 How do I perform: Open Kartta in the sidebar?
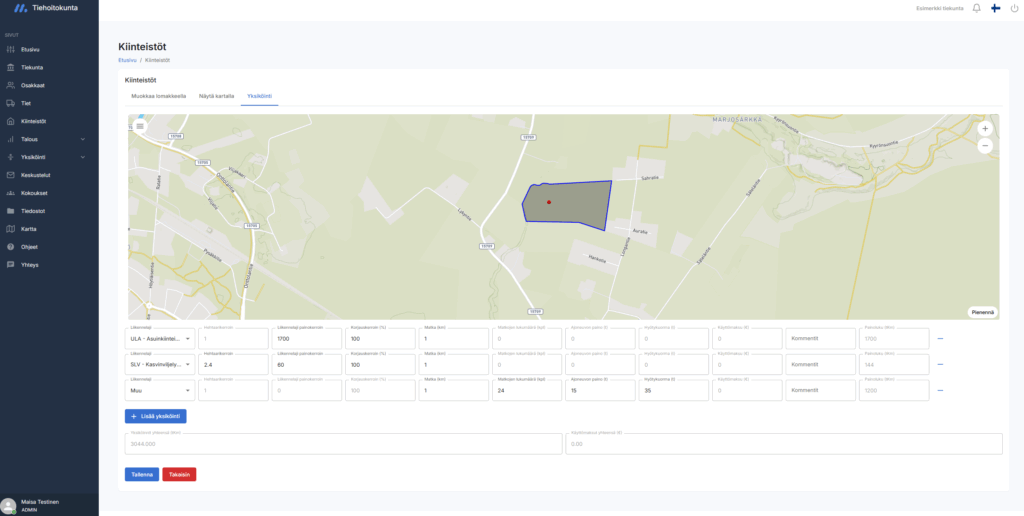(x=28, y=229)
